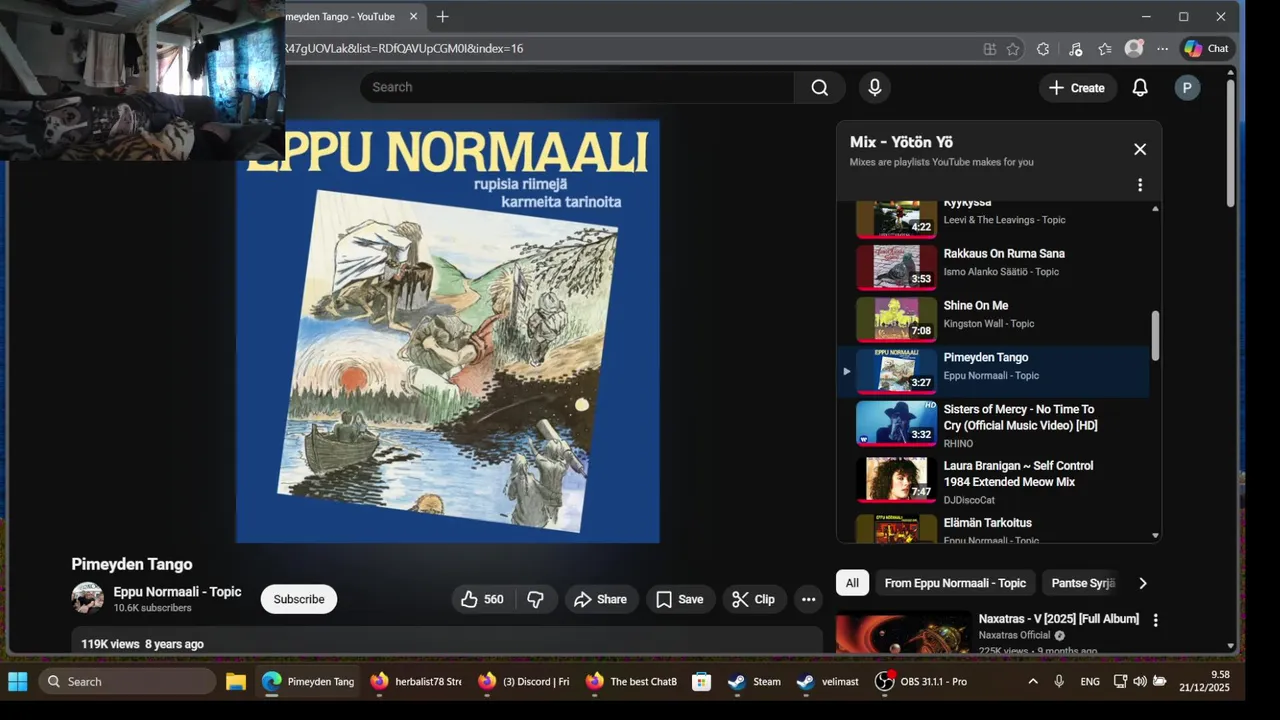
Task: Open Copilot Chat in Edge
Action: (1206, 48)
